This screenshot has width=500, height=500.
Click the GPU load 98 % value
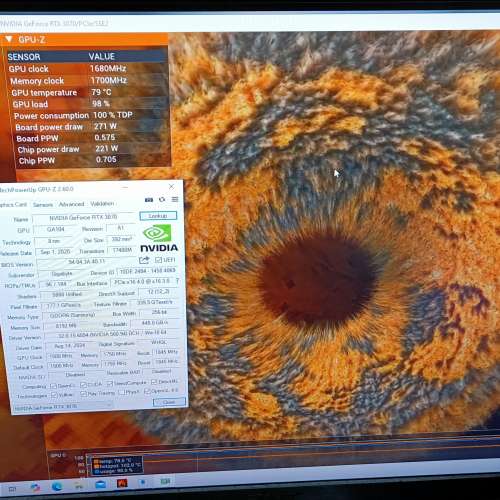pos(101,103)
